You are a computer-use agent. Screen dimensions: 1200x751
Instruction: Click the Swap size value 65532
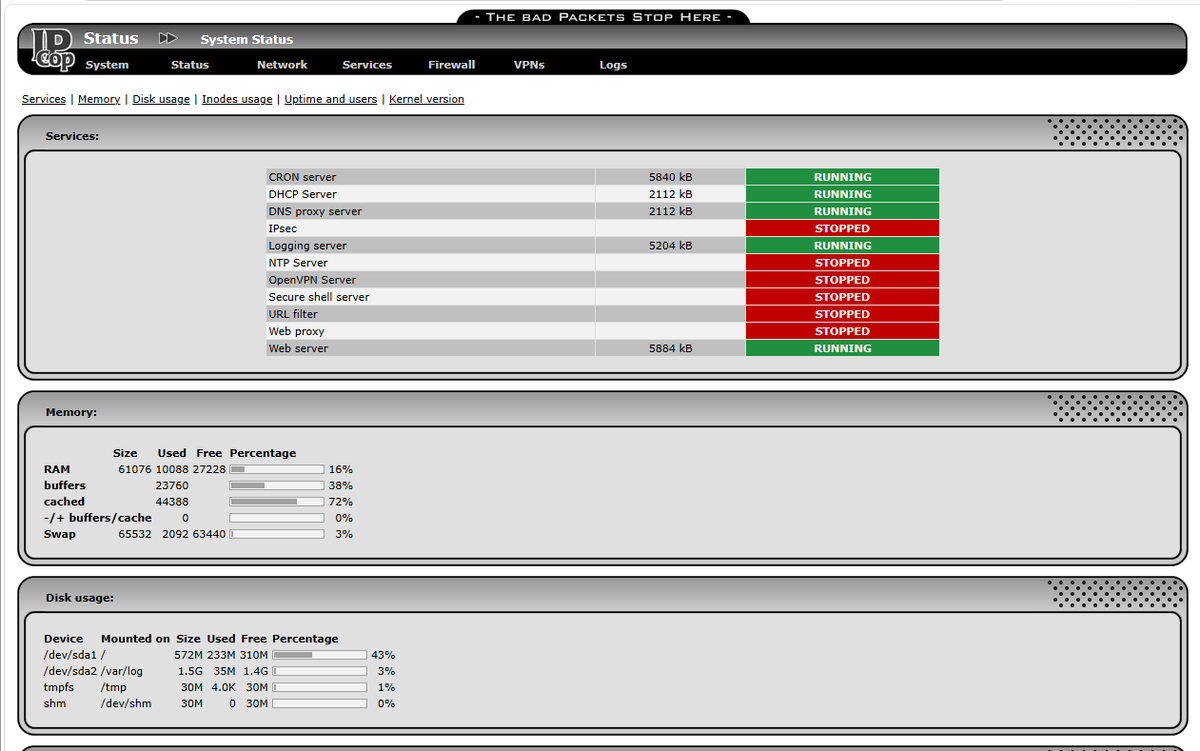point(135,534)
